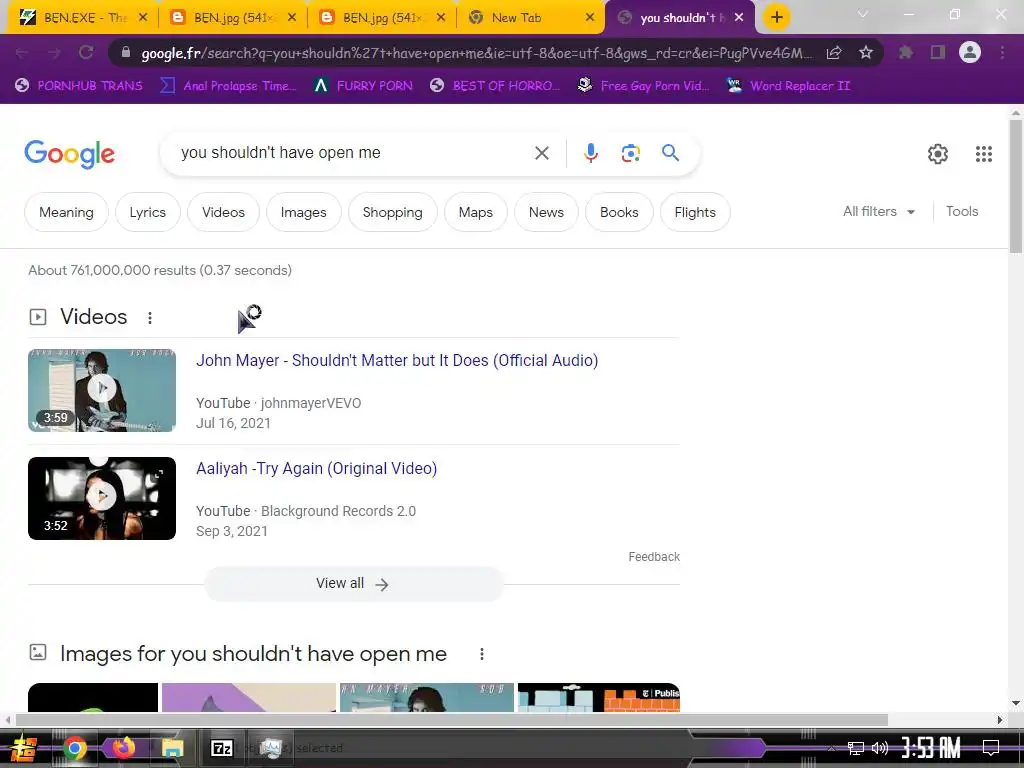Open Aaliyah Try Again video link

pyautogui.click(x=317, y=468)
